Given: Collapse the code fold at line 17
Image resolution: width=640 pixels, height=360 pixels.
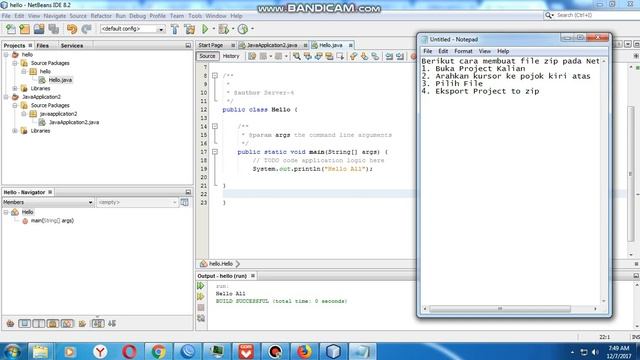Looking at the screenshot, I should coord(215,152).
